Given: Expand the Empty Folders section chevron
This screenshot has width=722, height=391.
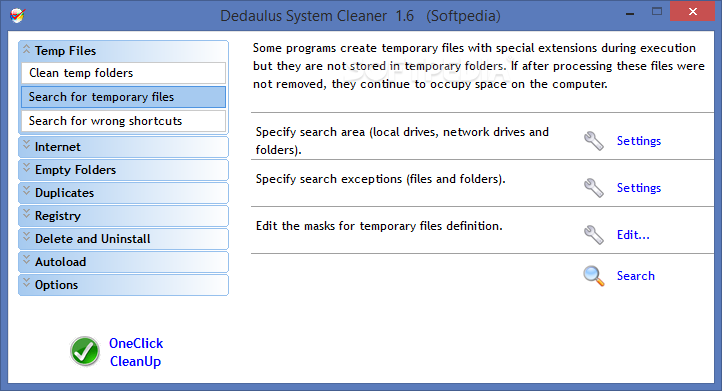Looking at the screenshot, I should (x=27, y=169).
